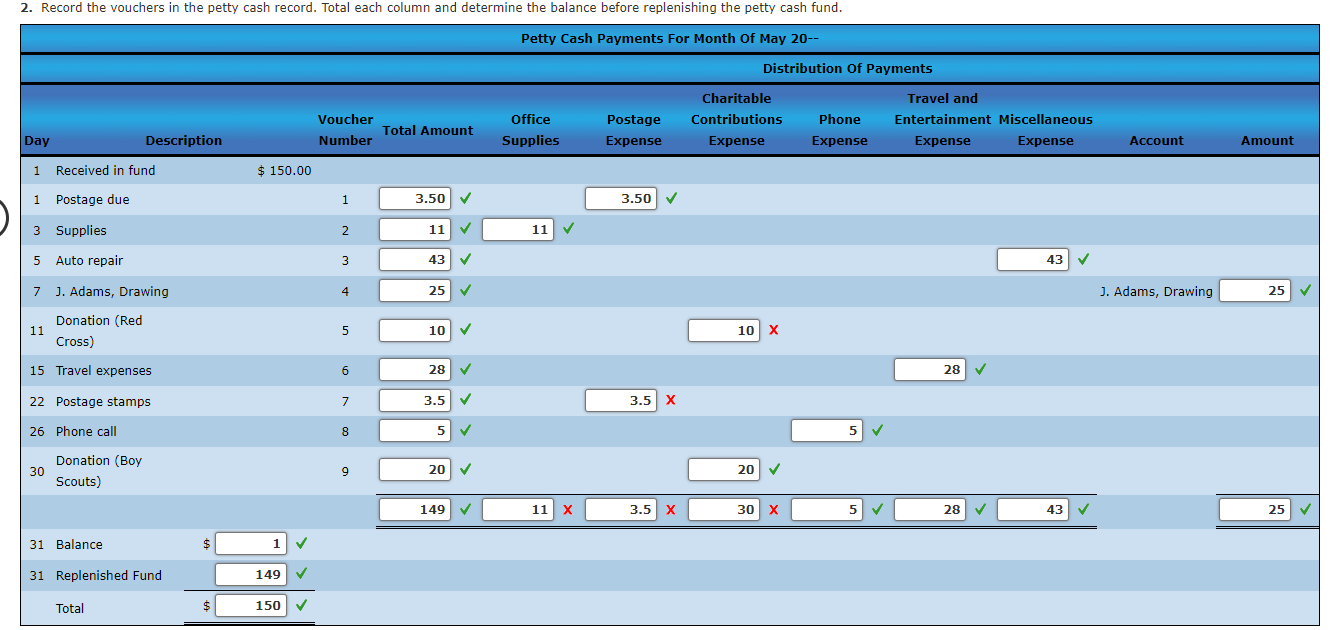Click the green checkmark next to Phone call 5
The image size is (1338, 630).
coord(876,430)
